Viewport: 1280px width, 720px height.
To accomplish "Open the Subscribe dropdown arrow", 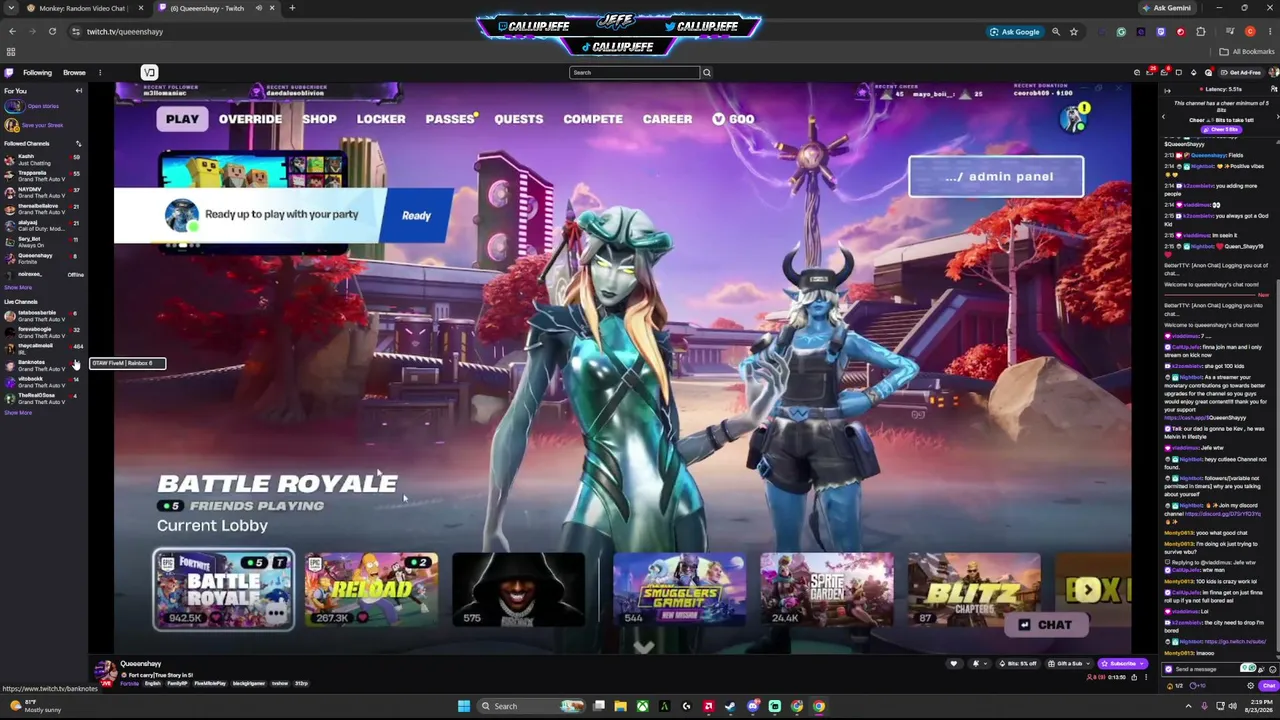I will (x=1142, y=664).
